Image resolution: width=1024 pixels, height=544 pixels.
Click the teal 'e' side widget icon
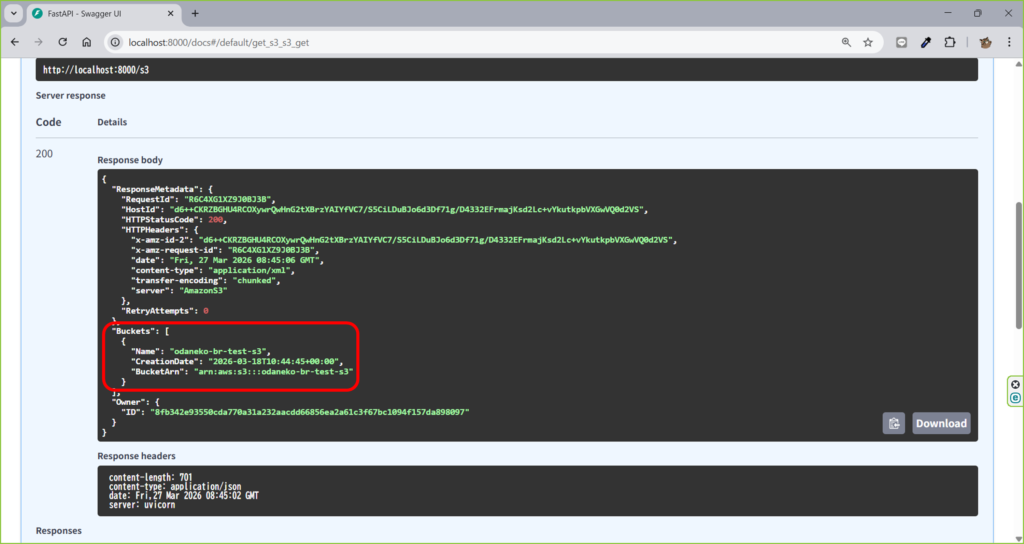[1015, 398]
